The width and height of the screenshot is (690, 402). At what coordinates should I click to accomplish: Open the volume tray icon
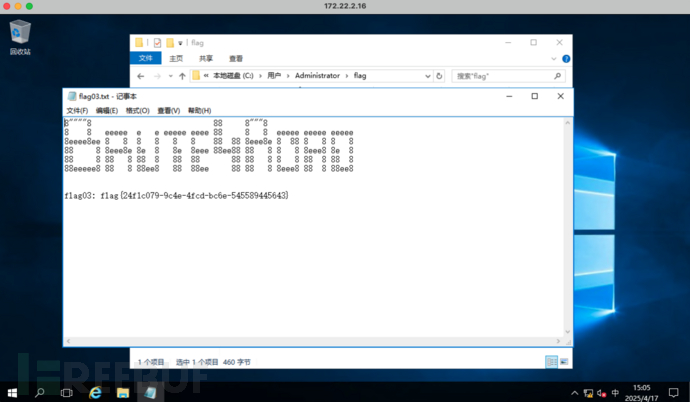pos(602,393)
